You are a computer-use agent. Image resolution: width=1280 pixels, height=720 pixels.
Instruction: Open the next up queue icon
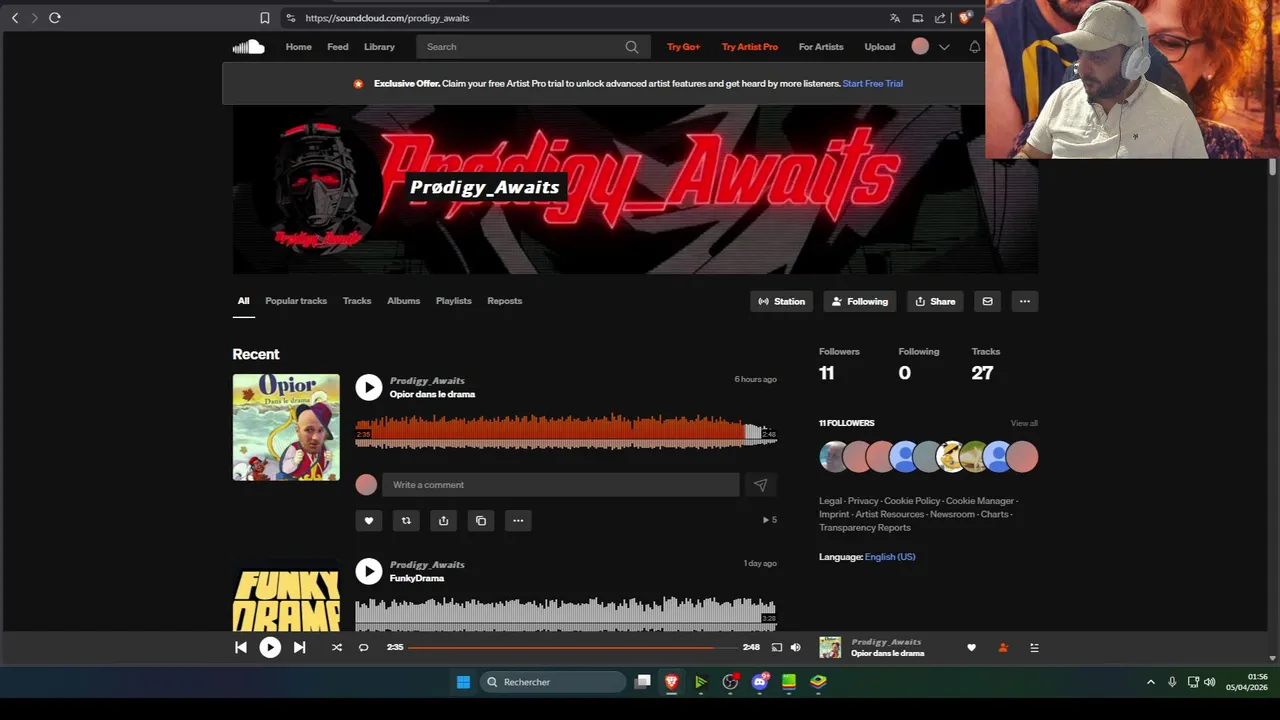tap(1034, 647)
